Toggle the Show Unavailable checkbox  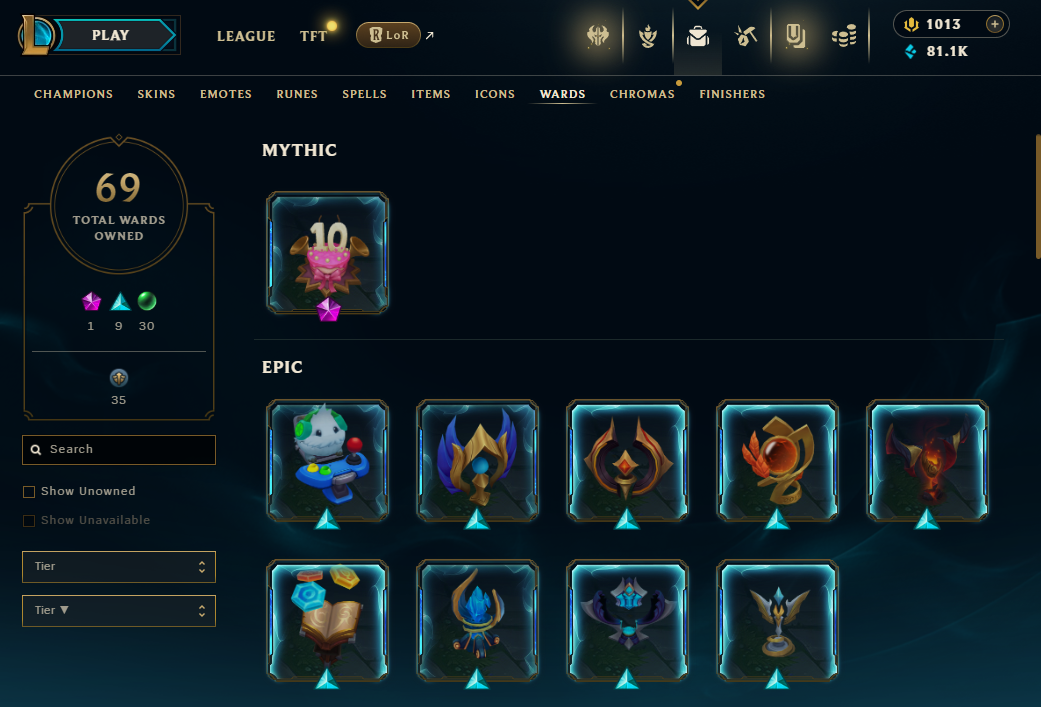pos(29,521)
